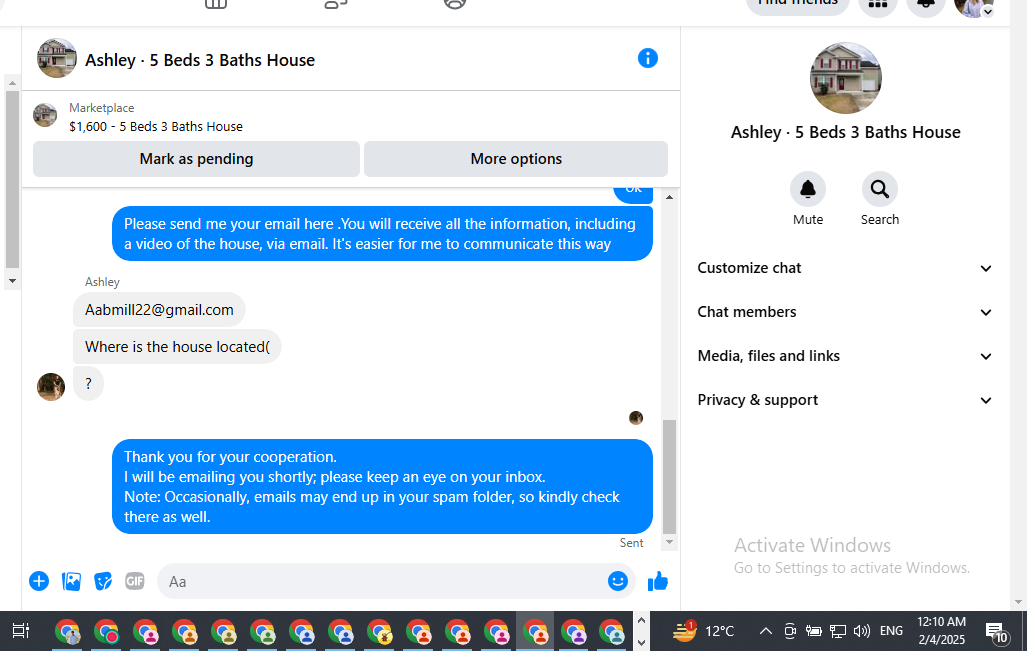Click the '?' message bubble

[x=88, y=384]
